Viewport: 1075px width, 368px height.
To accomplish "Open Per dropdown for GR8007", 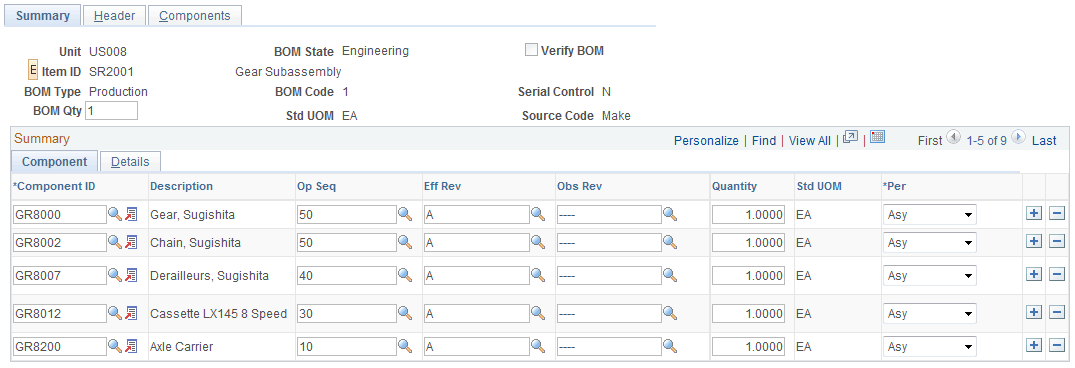I will point(930,275).
